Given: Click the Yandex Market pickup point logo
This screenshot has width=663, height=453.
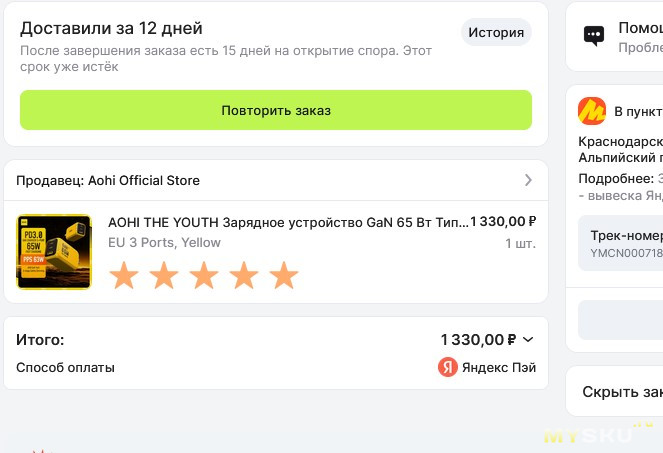Looking at the screenshot, I should click(593, 110).
